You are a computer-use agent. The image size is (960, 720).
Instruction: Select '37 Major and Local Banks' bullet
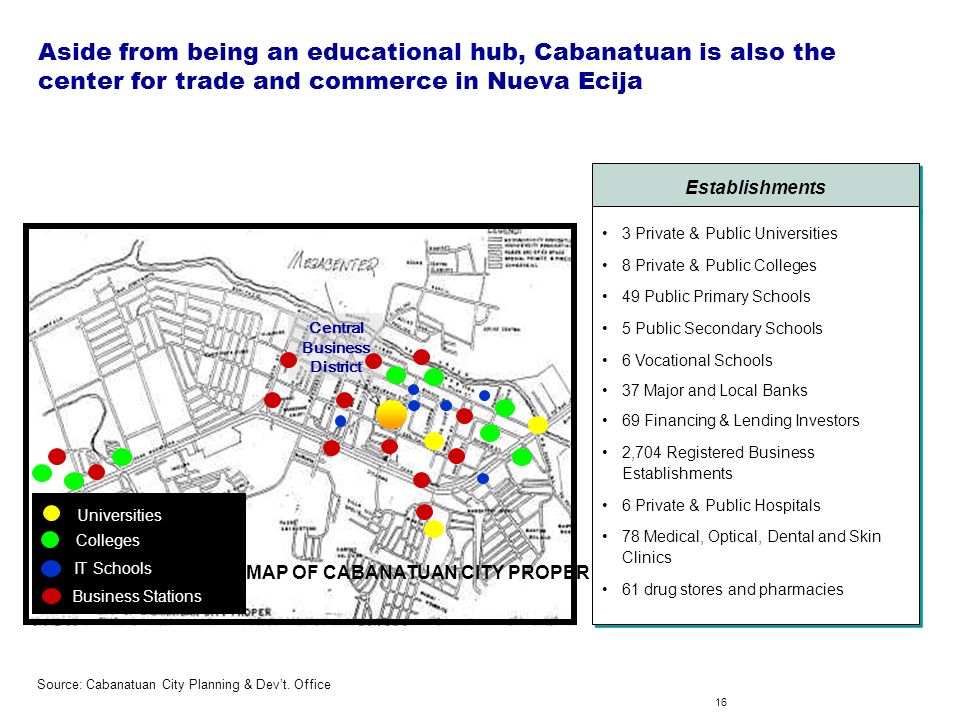pos(714,390)
